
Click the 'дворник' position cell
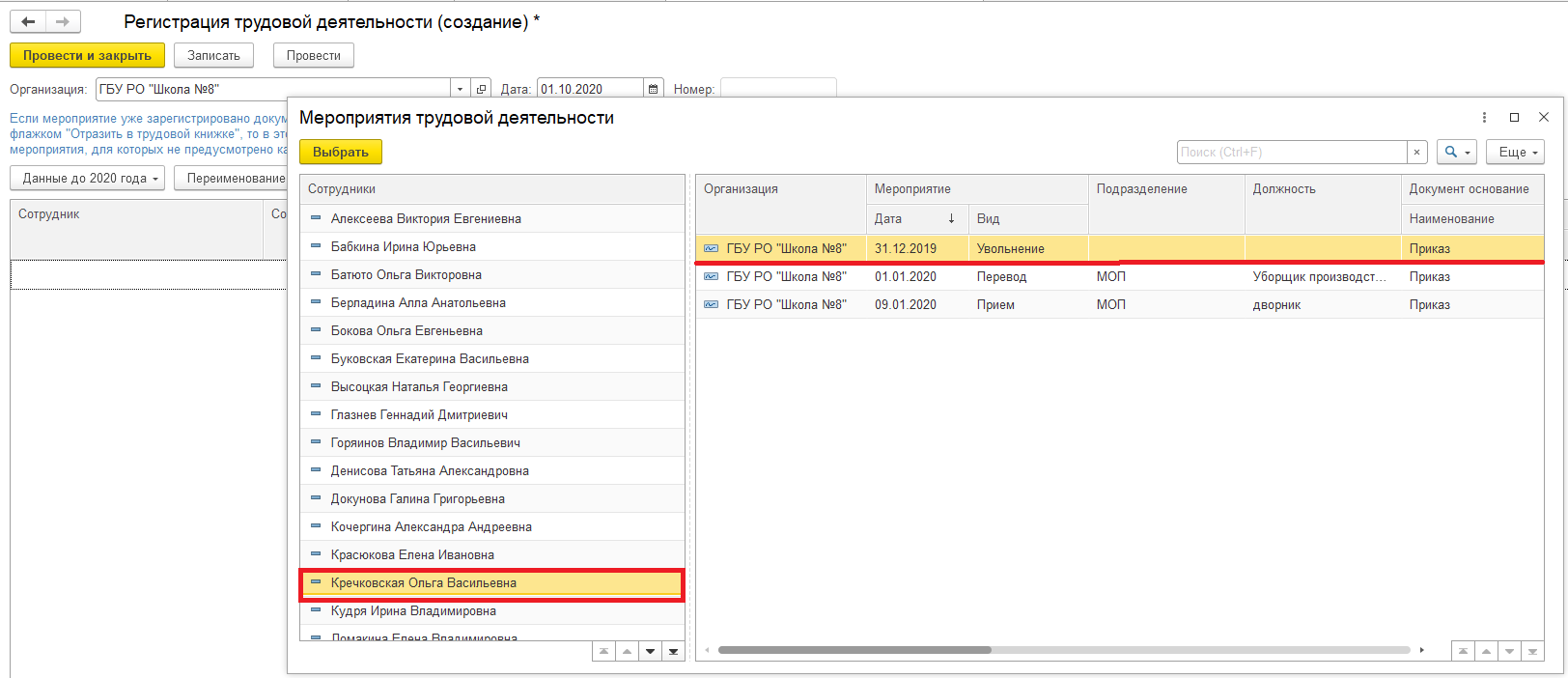coord(1323,304)
